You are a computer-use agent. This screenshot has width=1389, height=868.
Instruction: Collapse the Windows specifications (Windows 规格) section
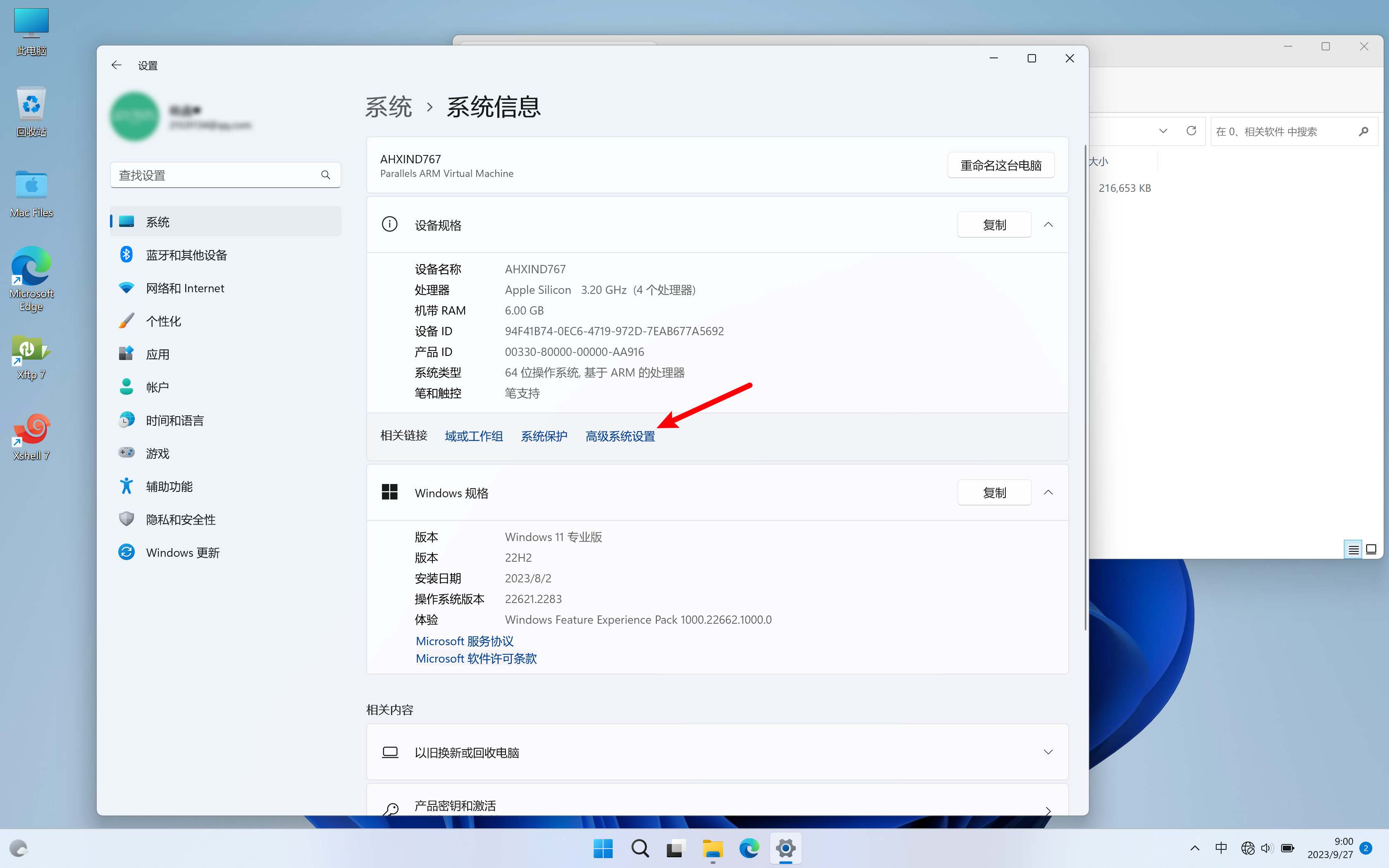point(1048,493)
